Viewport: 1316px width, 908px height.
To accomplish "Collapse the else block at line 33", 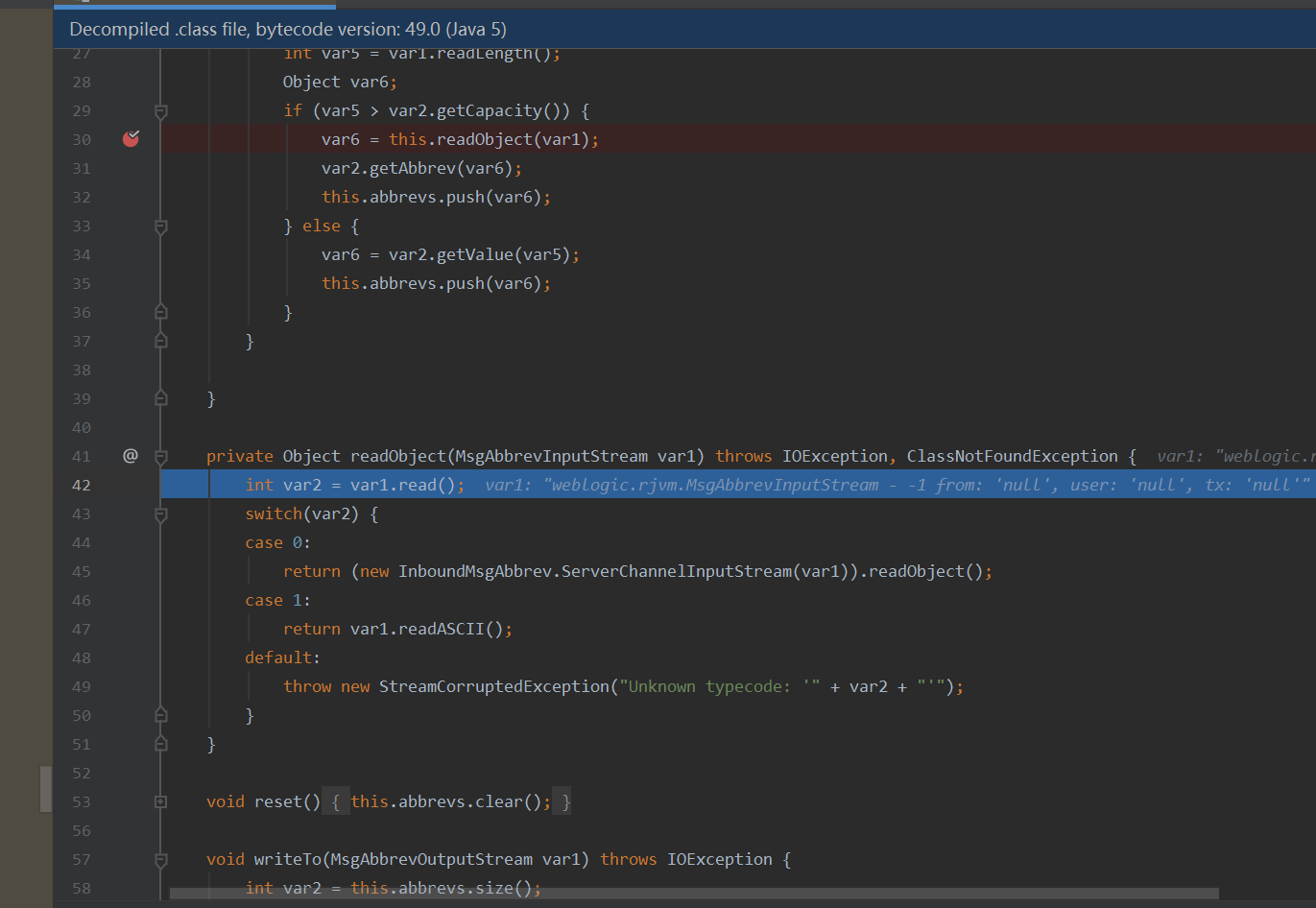I will [161, 227].
